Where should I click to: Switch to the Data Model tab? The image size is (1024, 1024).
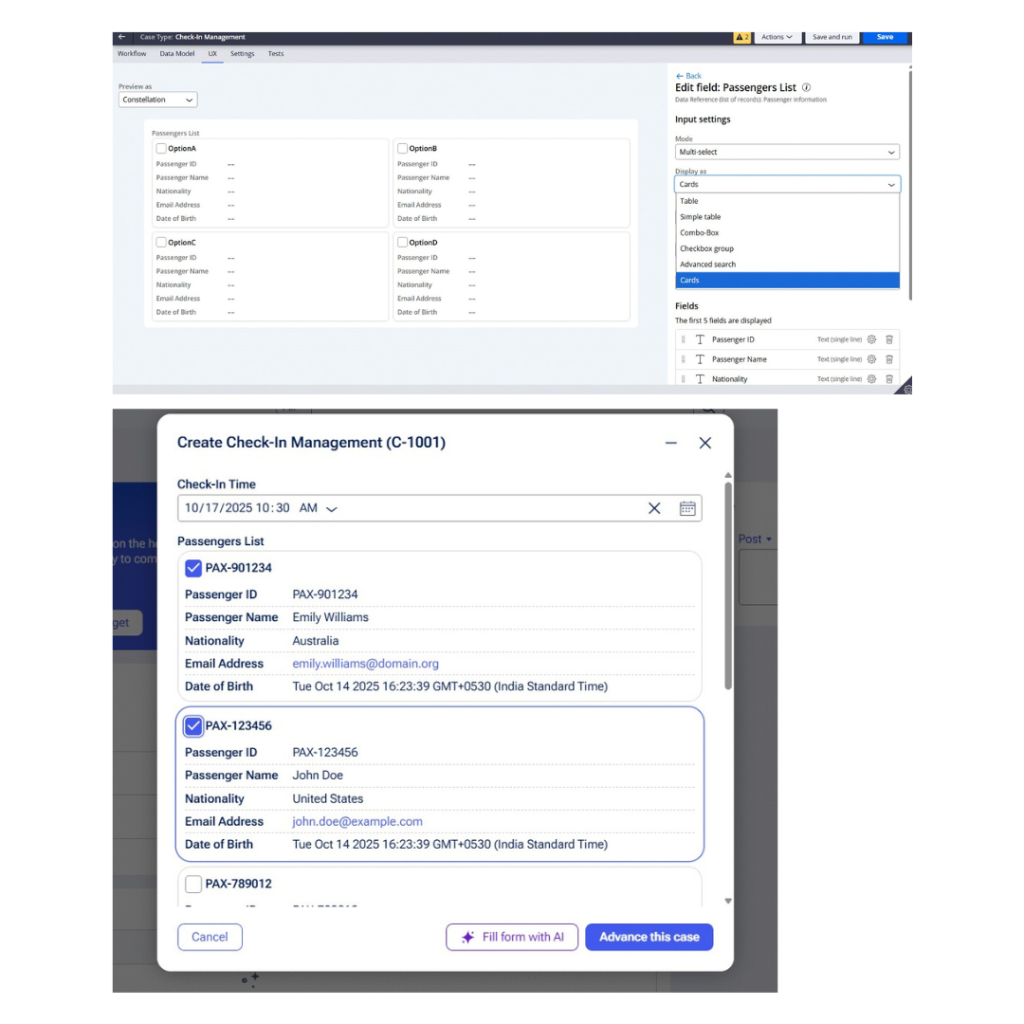[x=177, y=54]
